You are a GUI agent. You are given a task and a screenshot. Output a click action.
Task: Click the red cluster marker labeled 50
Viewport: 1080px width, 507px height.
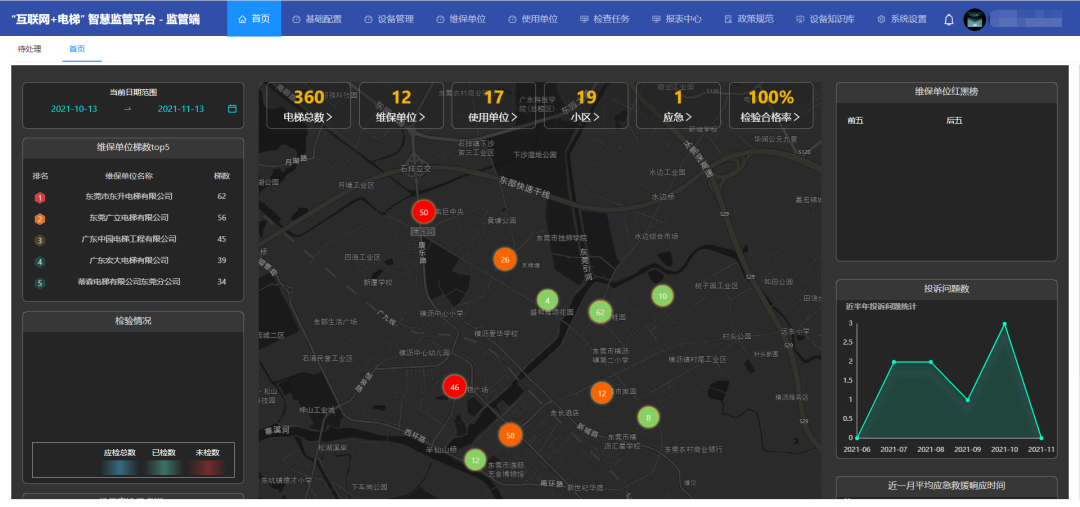[x=424, y=212]
